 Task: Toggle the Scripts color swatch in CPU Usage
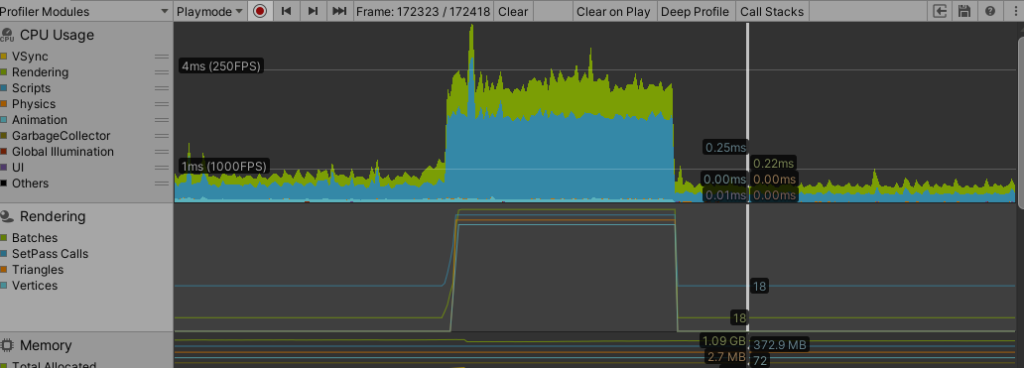(x=4, y=88)
